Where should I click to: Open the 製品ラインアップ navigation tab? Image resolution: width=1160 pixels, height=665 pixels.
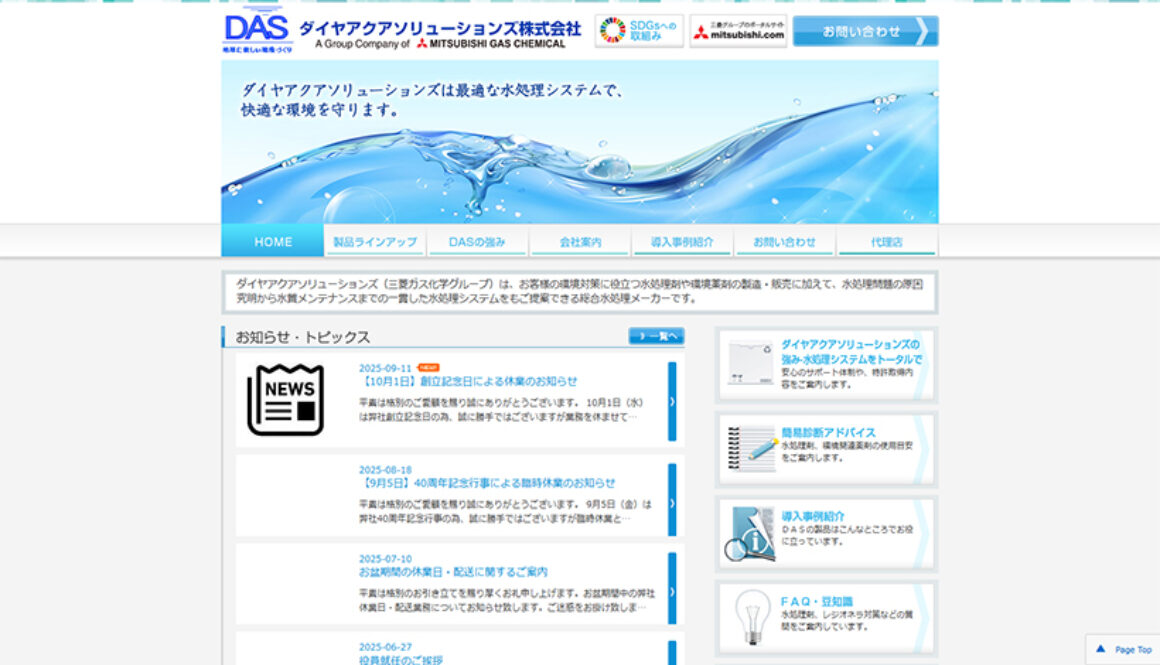tap(375, 242)
